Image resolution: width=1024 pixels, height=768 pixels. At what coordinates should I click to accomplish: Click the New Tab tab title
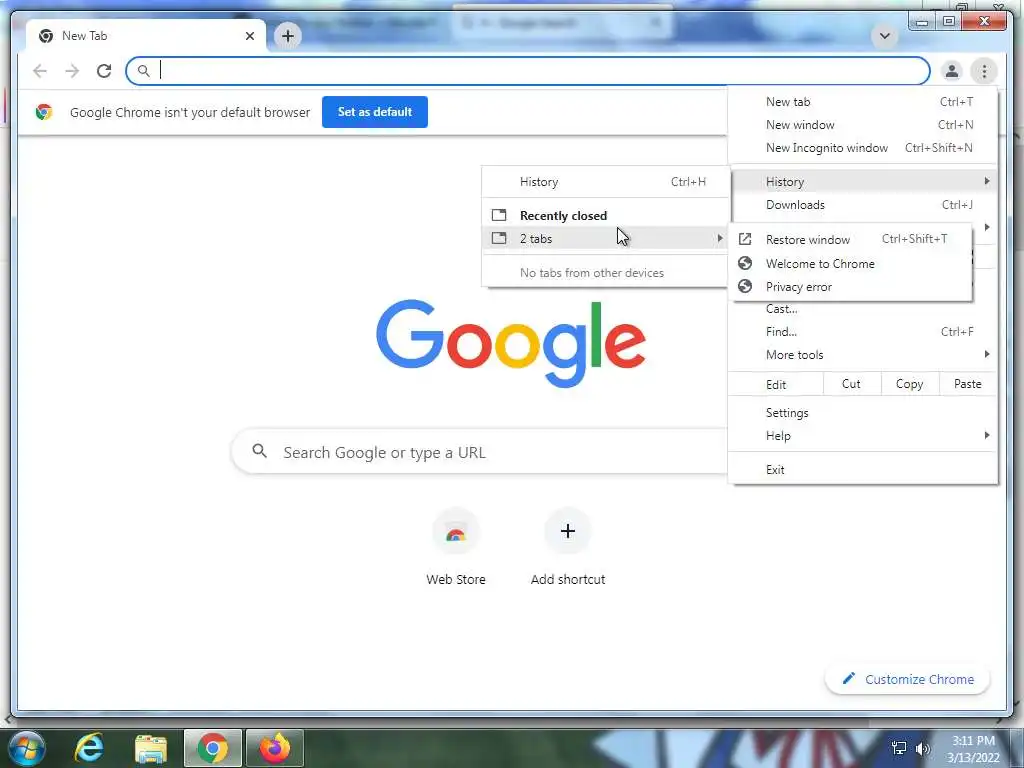[84, 36]
